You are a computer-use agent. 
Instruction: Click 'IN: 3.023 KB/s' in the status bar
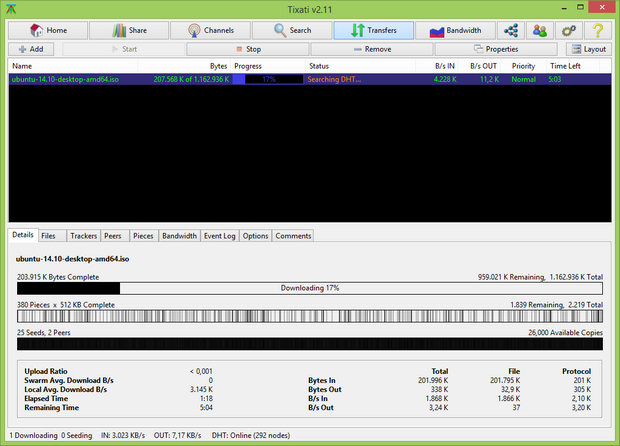[x=123, y=435]
